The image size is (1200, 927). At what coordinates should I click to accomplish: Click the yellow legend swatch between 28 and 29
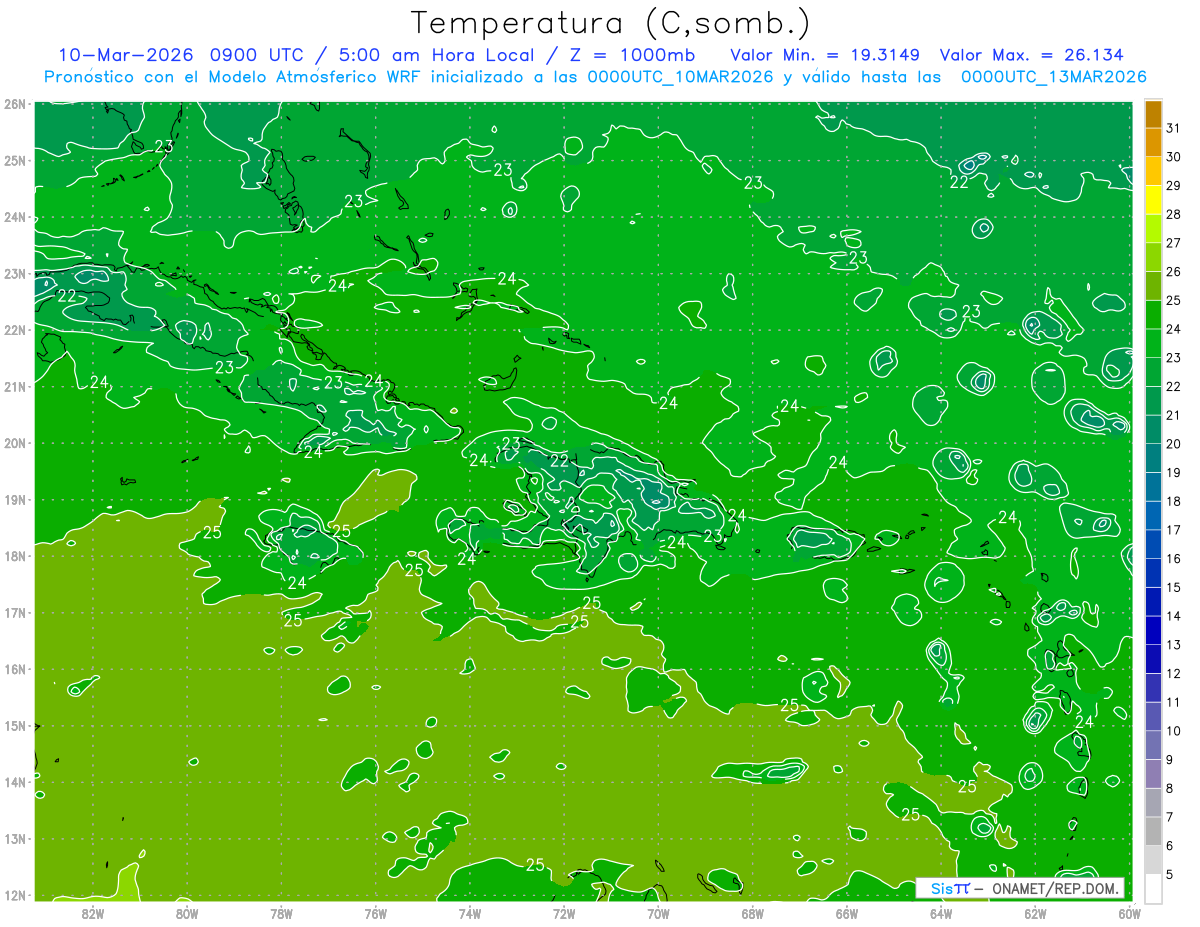1153,200
